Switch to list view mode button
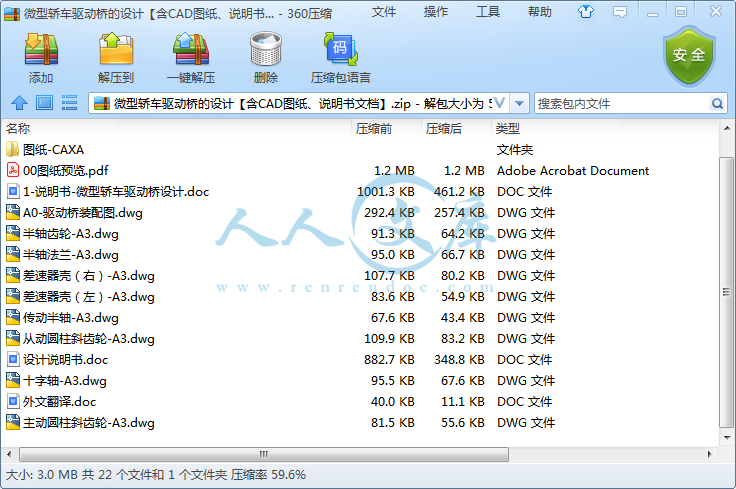 pyautogui.click(x=69, y=103)
